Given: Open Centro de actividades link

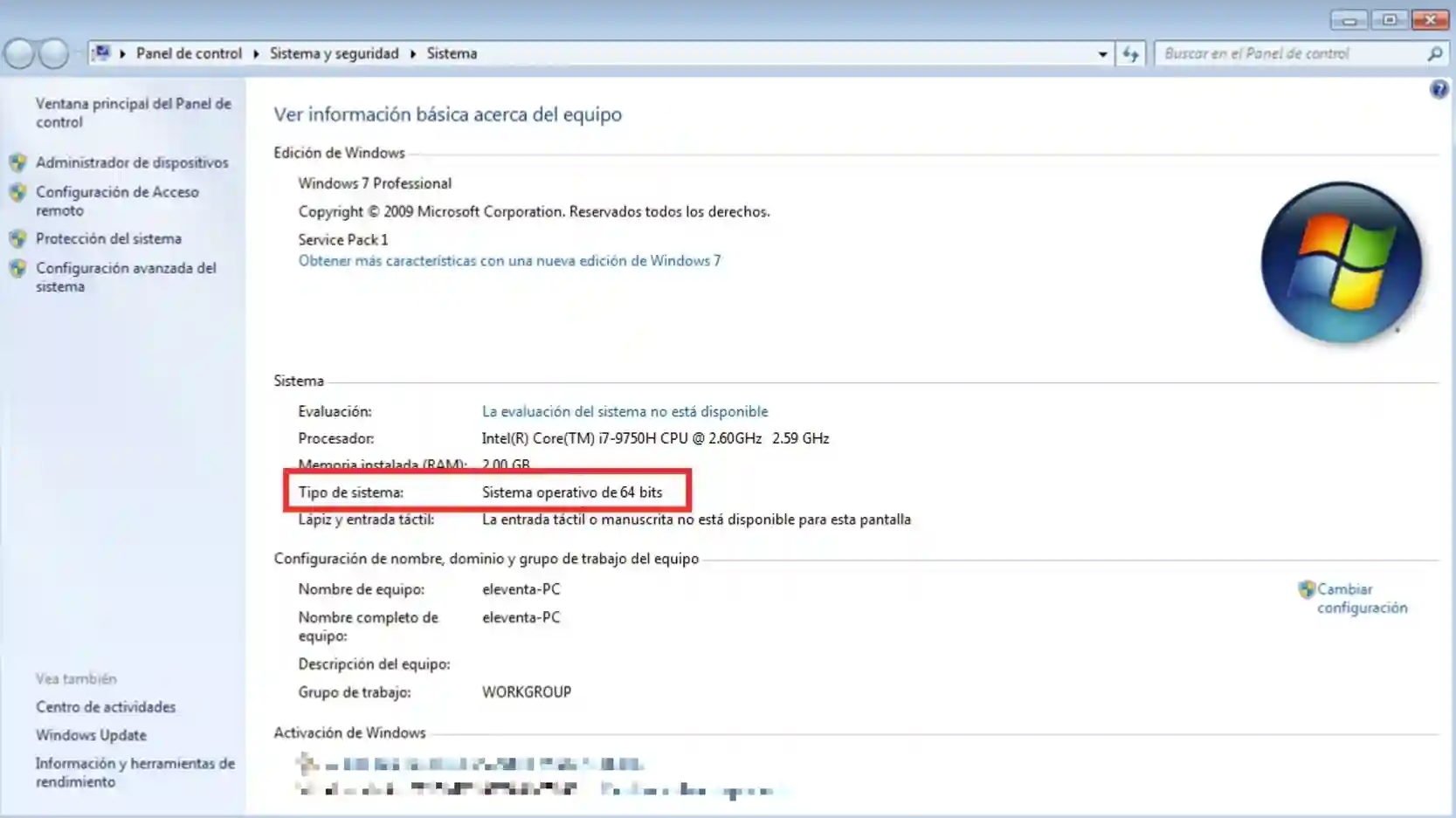Looking at the screenshot, I should (106, 707).
